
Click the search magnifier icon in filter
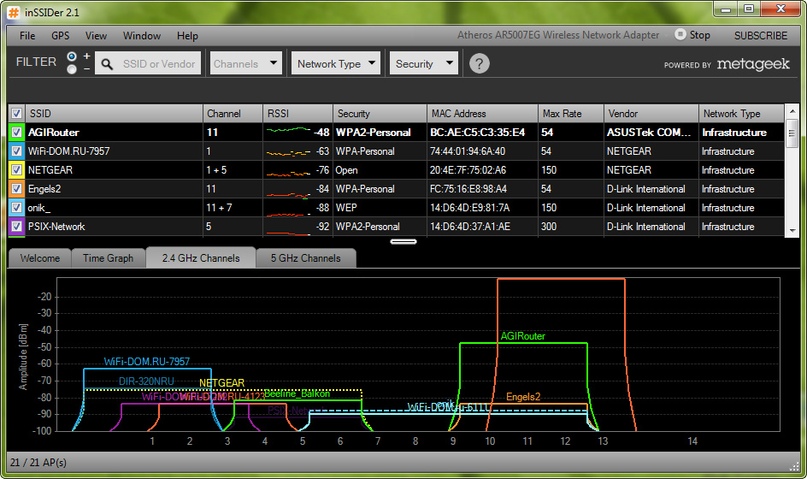point(107,64)
